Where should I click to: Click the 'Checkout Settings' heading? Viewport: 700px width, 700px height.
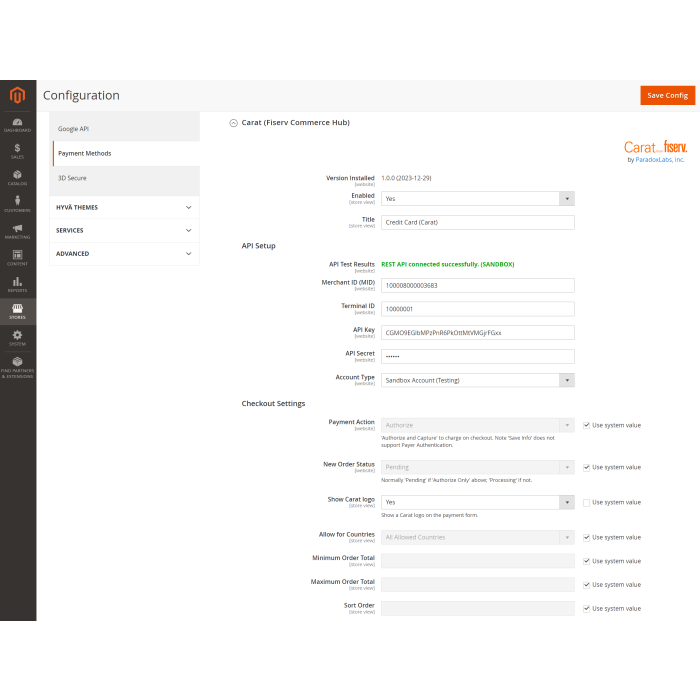pos(273,403)
